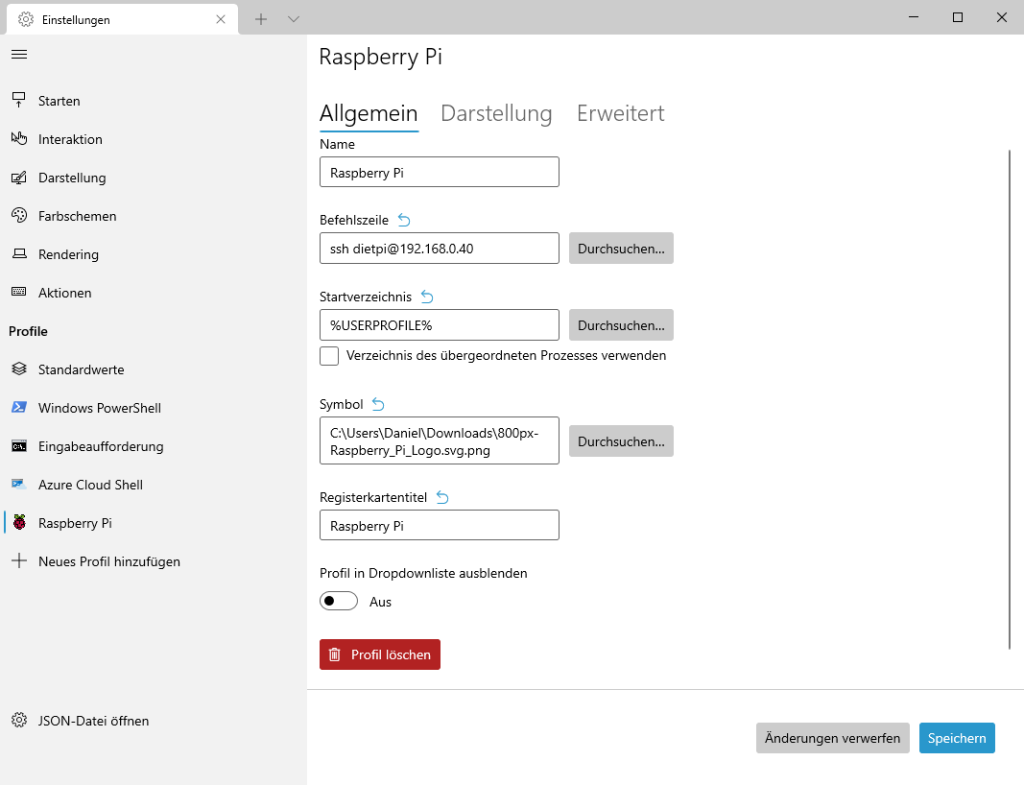Reset the Symbol value to default
The height and width of the screenshot is (785, 1024).
(378, 404)
